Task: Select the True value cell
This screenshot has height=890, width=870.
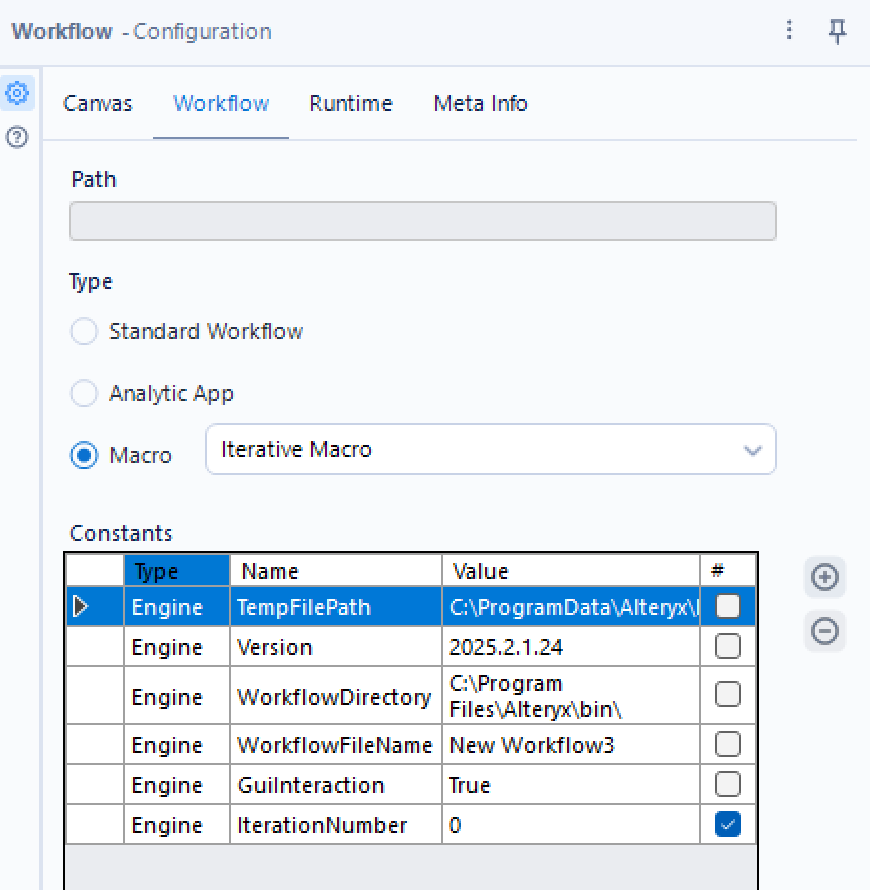Action: [571, 784]
